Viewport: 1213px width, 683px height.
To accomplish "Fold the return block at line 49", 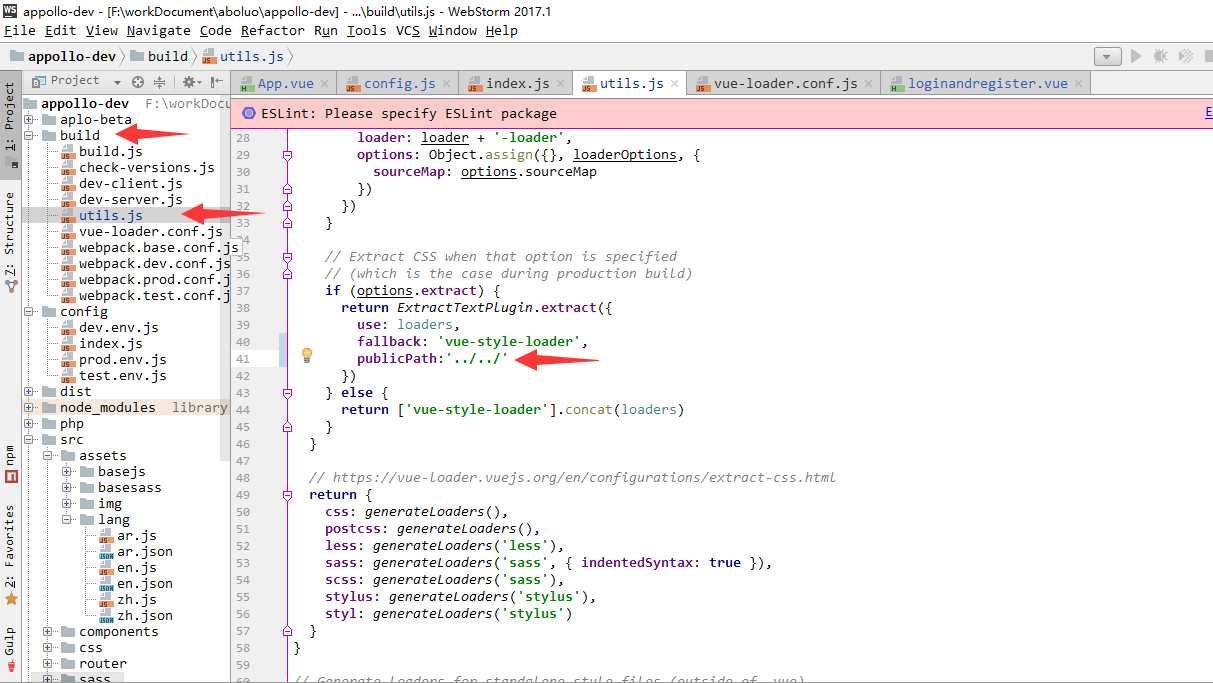I will tap(287, 495).
